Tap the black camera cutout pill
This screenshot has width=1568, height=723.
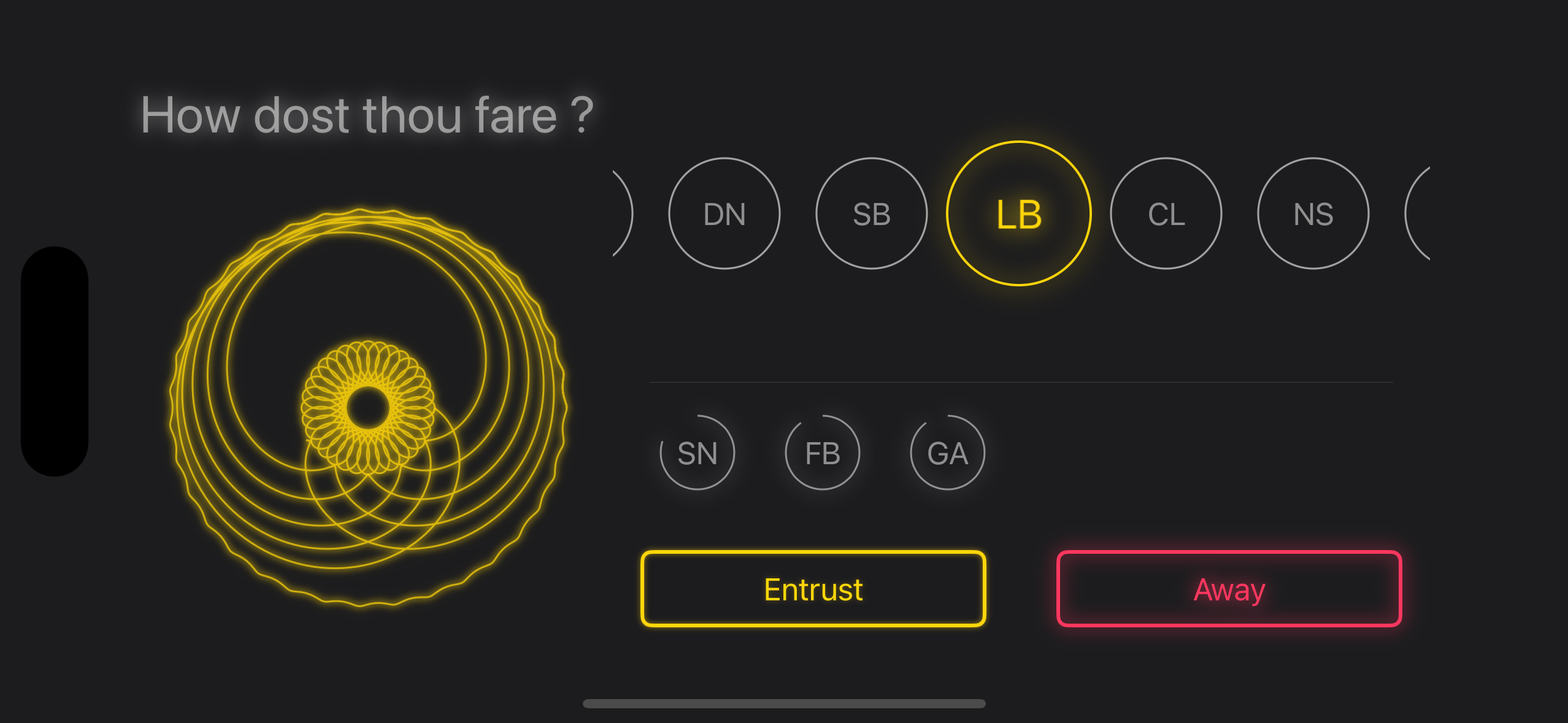(x=55, y=361)
